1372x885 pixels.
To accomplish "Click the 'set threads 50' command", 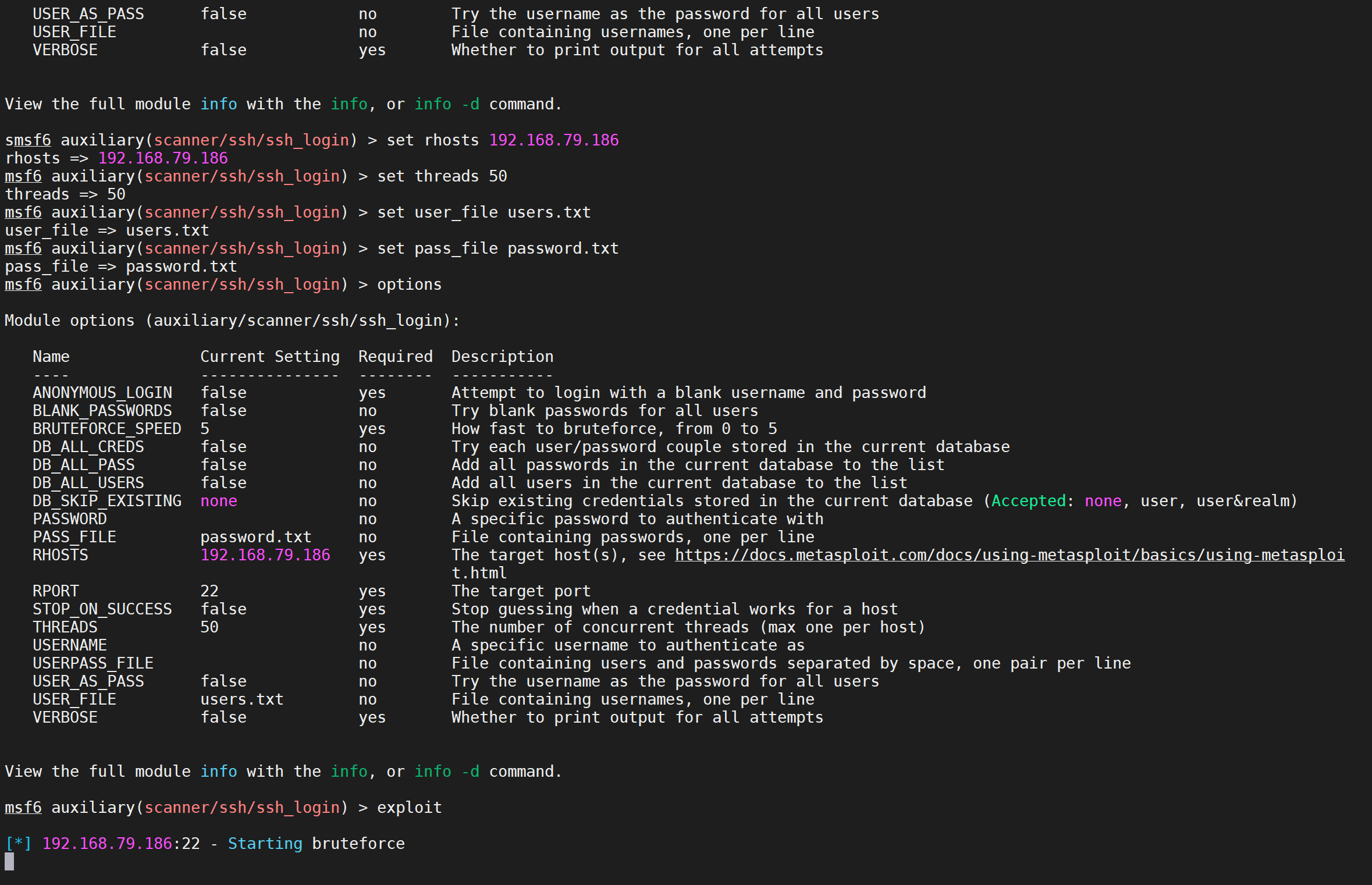I will click(x=442, y=176).
